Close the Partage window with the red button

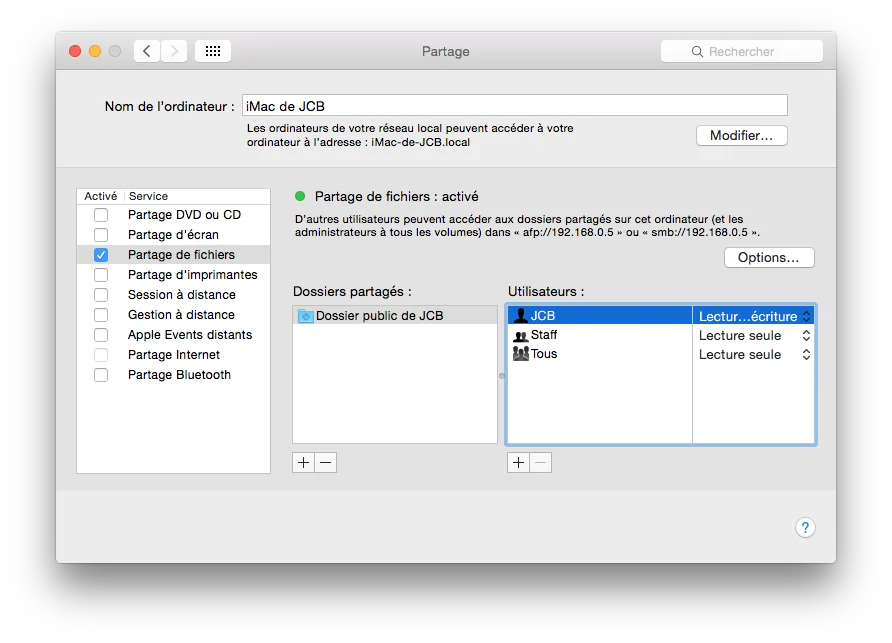[75, 51]
